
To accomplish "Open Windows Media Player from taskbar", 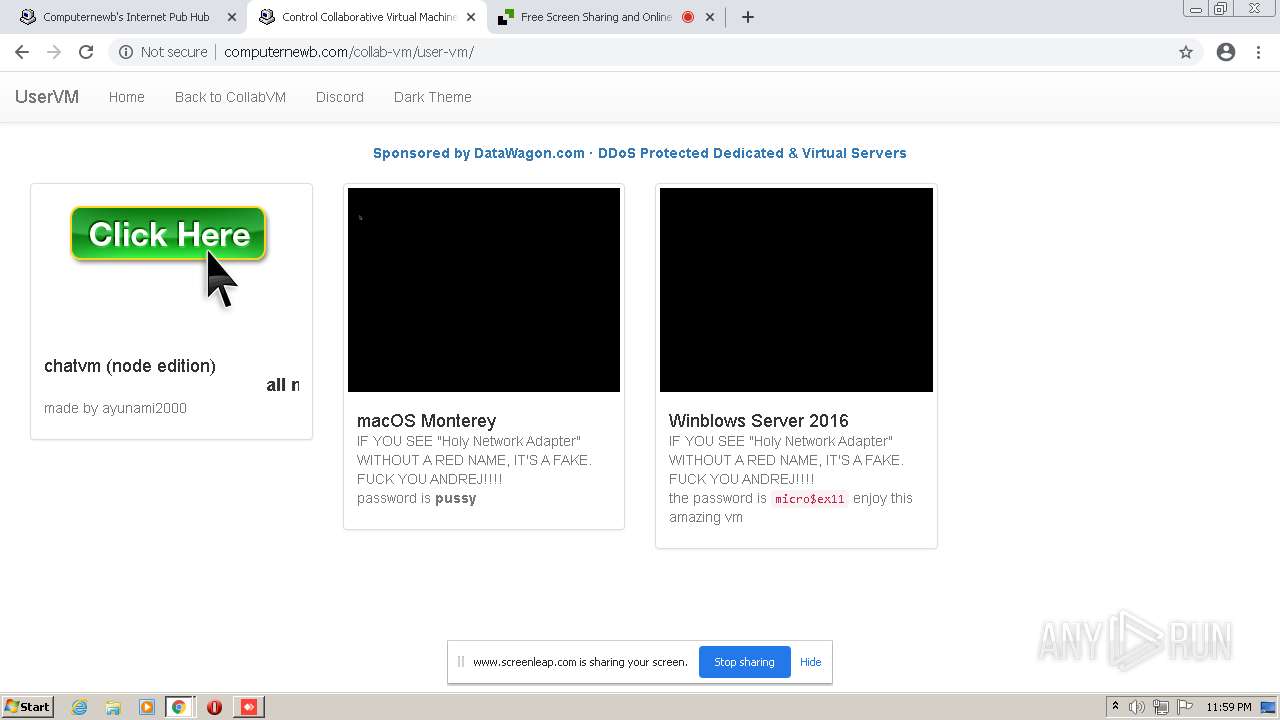I will coord(147,707).
